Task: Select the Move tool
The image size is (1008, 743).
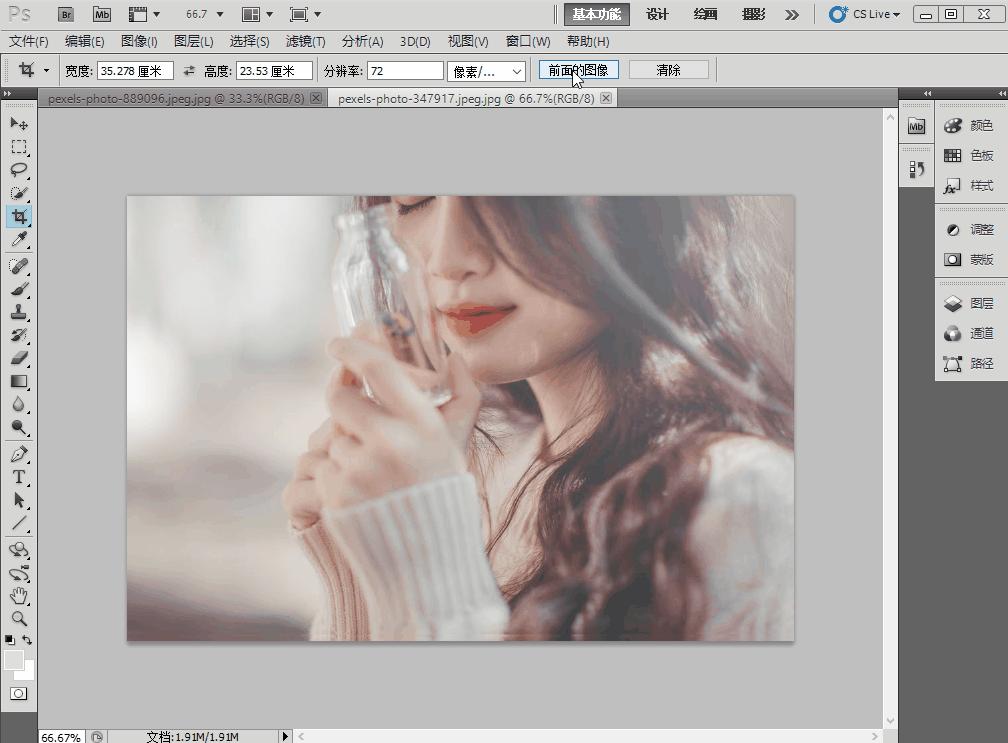Action: [18, 123]
